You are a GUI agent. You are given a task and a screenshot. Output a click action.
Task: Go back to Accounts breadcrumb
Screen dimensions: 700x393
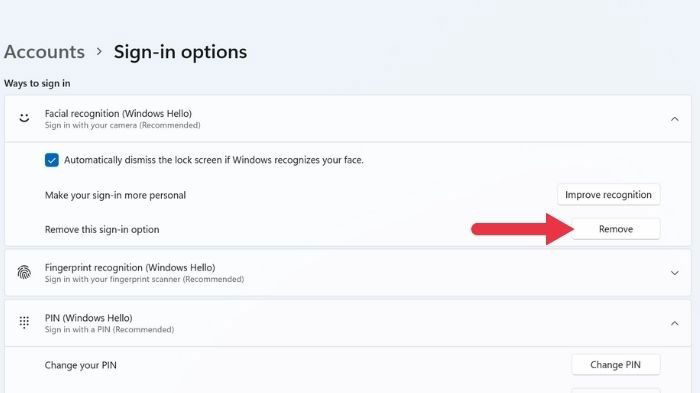45,52
